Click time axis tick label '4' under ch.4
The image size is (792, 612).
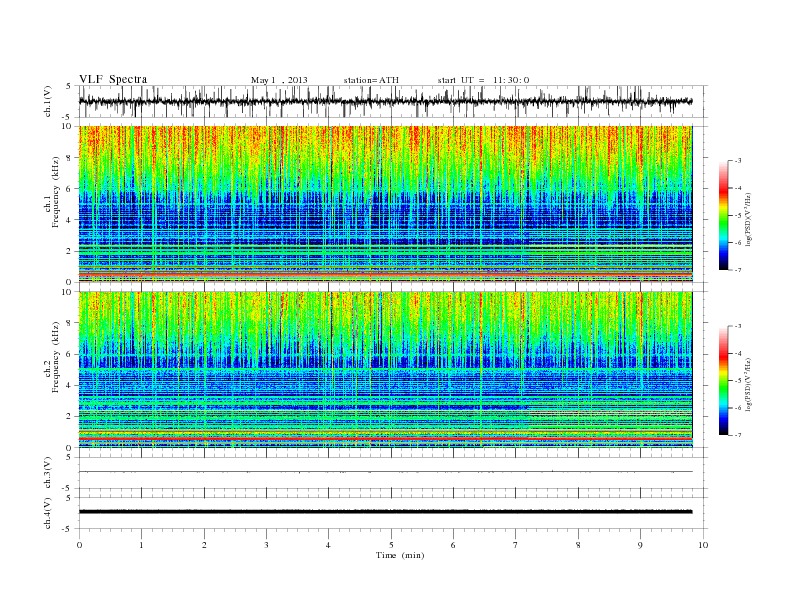pos(329,545)
